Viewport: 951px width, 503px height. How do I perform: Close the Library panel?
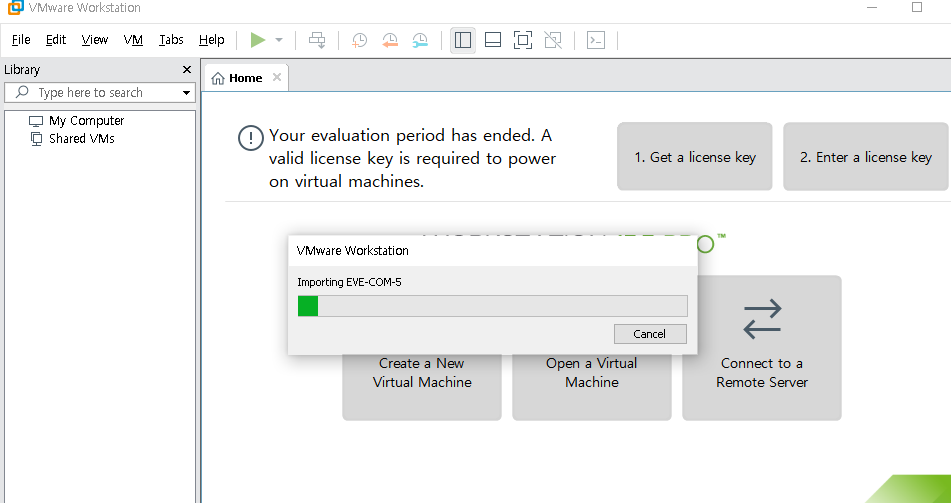coord(187,70)
